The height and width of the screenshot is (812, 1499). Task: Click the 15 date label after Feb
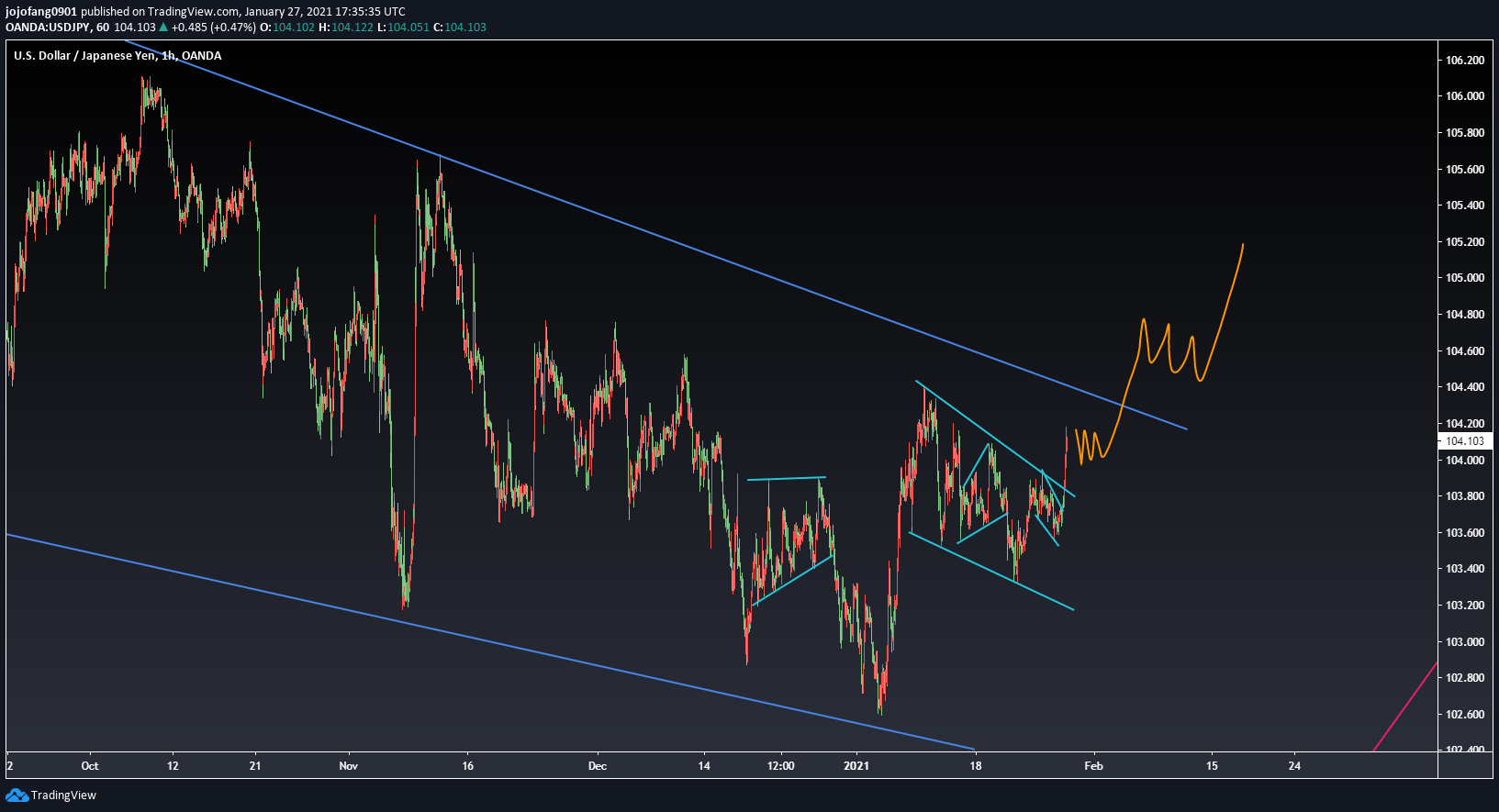pyautogui.click(x=1212, y=766)
